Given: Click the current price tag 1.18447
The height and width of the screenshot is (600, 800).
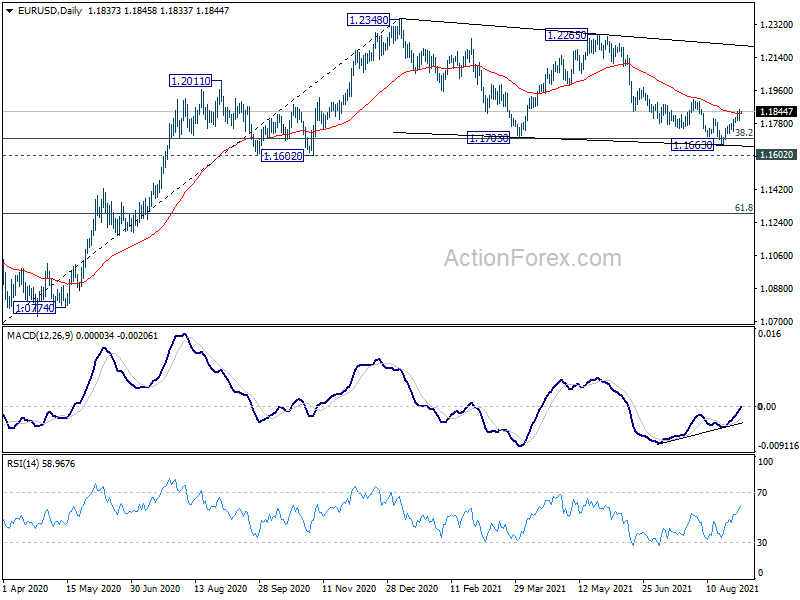Looking at the screenshot, I should (777, 112).
